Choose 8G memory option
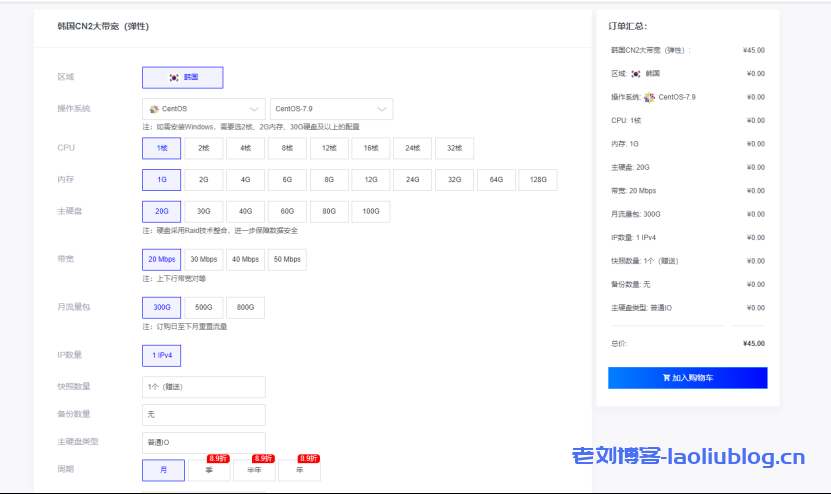 (329, 180)
